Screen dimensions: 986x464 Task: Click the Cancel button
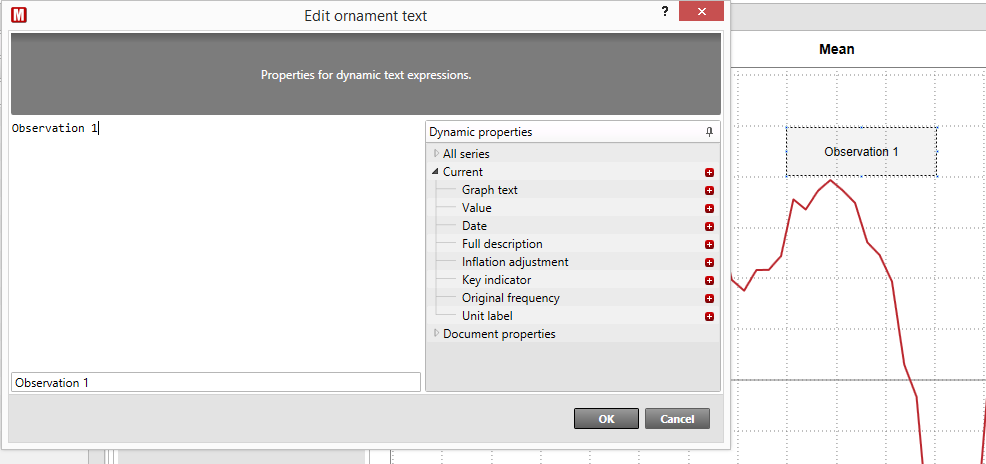coord(677,419)
